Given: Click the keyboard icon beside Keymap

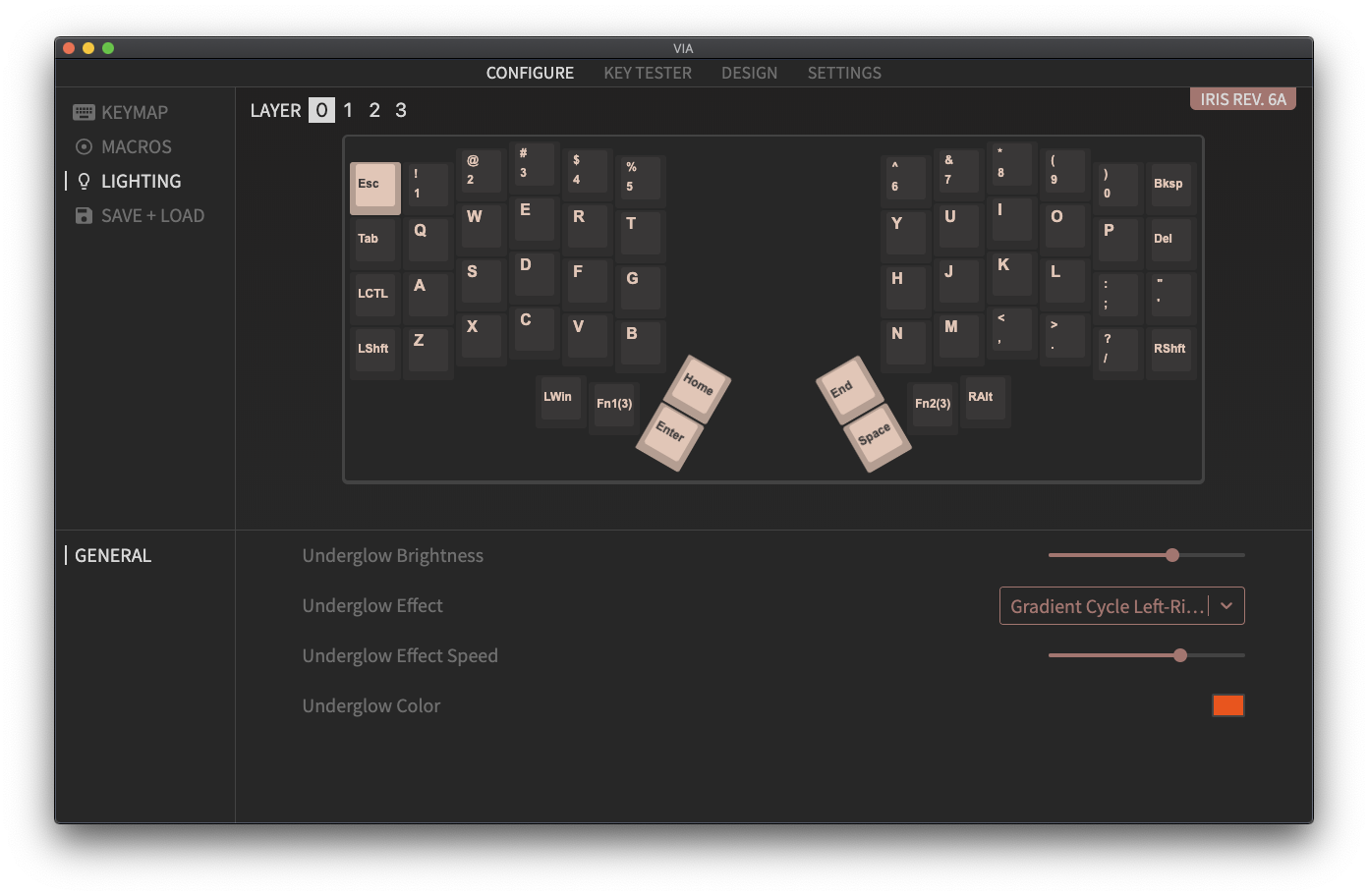Looking at the screenshot, I should point(84,113).
